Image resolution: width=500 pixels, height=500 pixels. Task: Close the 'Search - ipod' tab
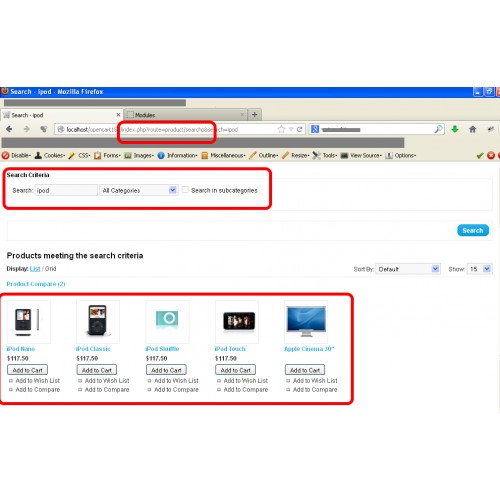pos(118,115)
